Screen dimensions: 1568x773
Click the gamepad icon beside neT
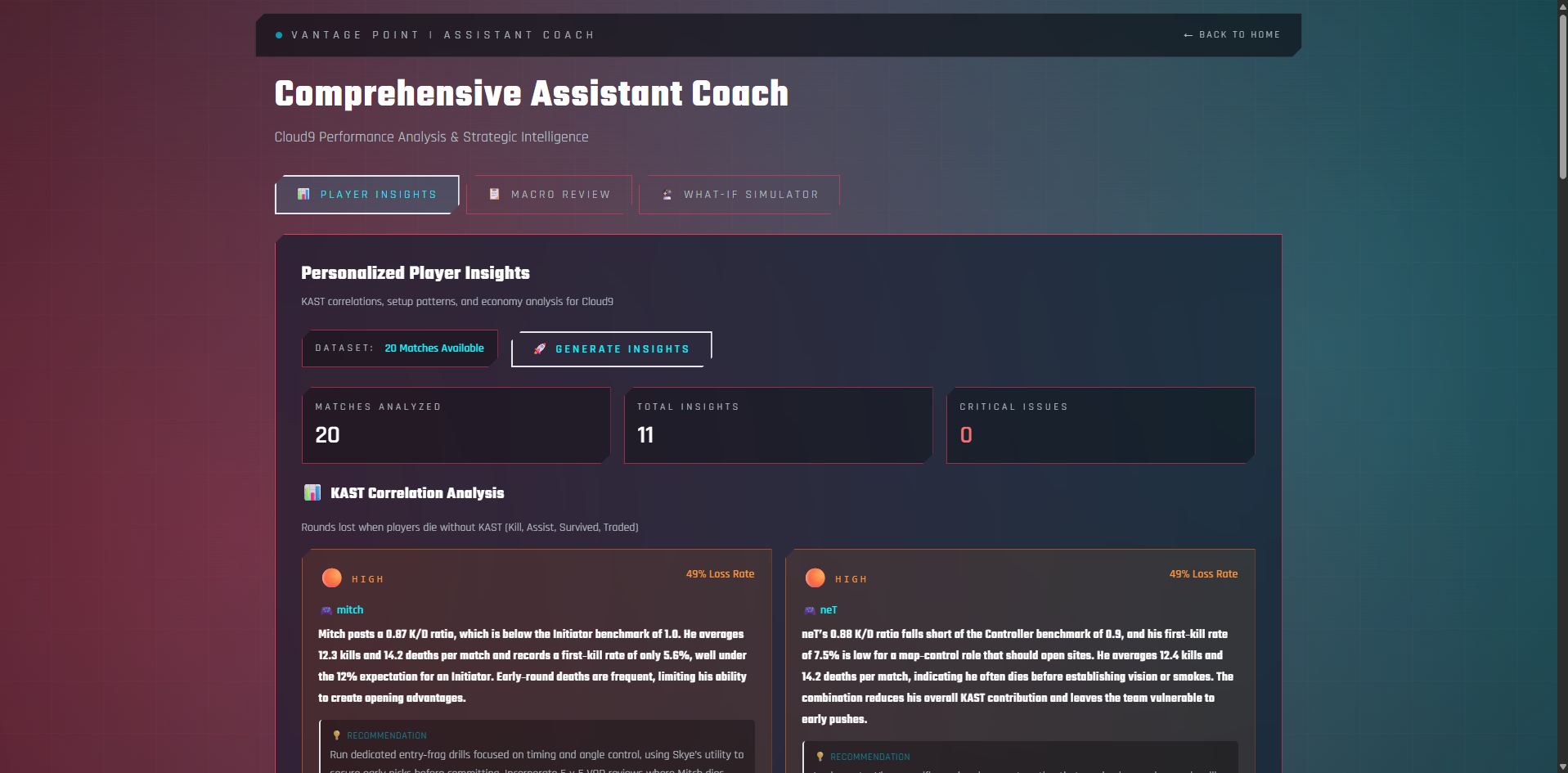[x=810, y=610]
